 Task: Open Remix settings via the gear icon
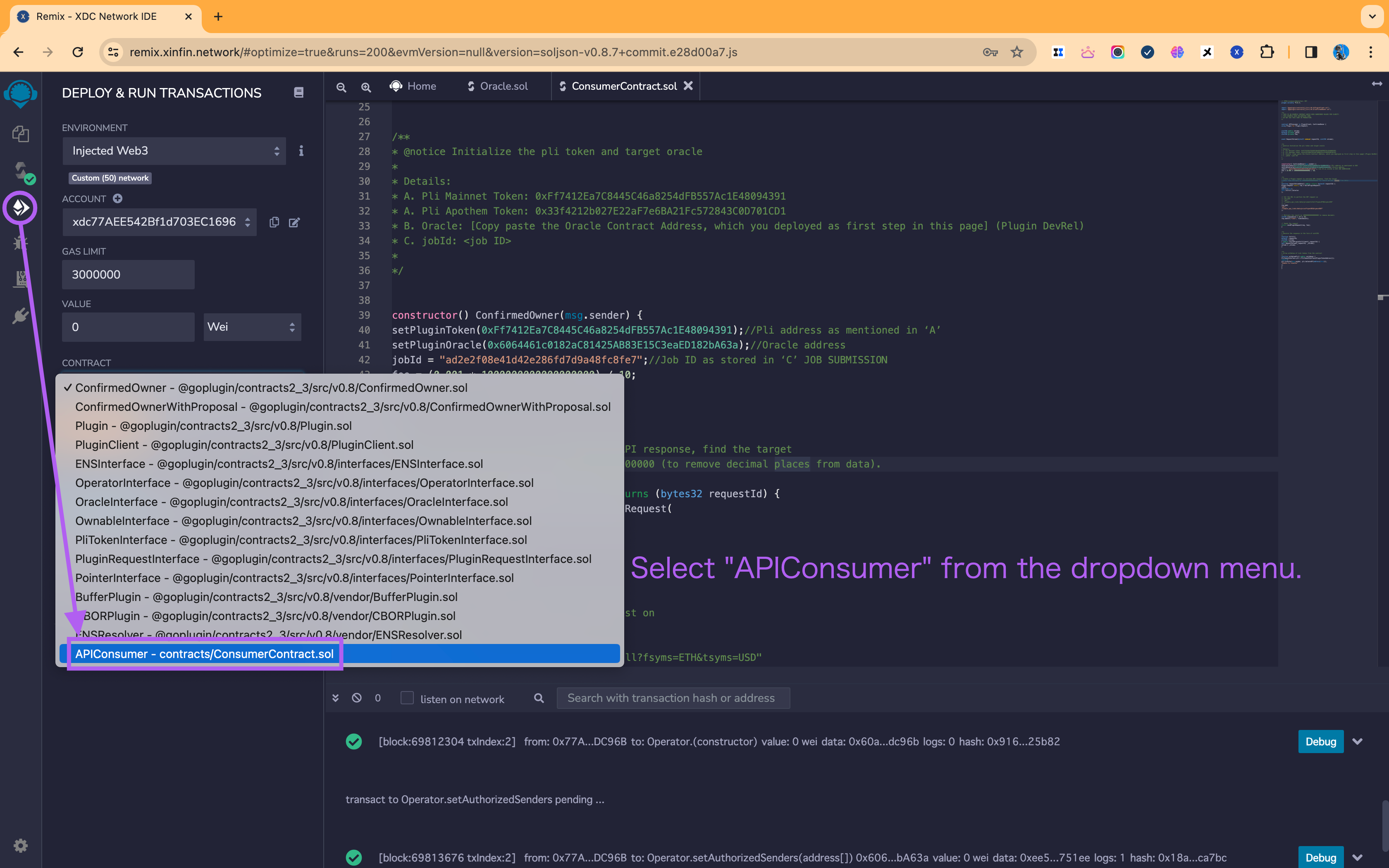tap(21, 845)
